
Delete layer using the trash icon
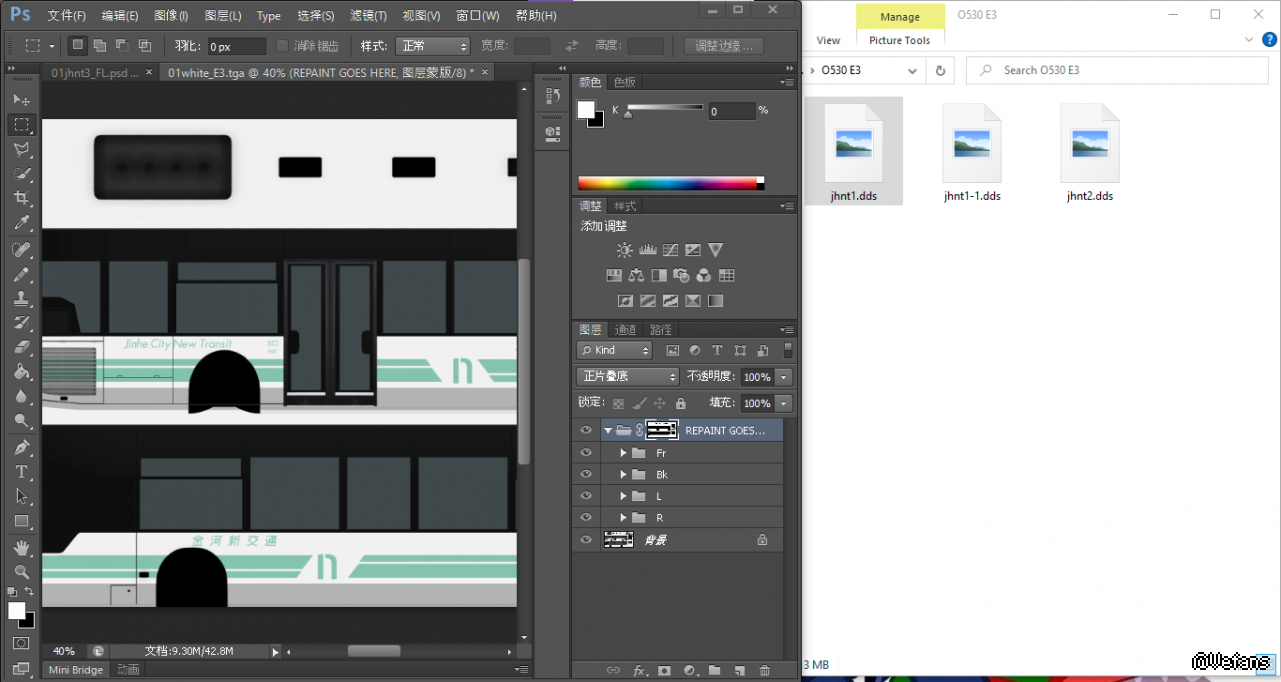[x=765, y=670]
